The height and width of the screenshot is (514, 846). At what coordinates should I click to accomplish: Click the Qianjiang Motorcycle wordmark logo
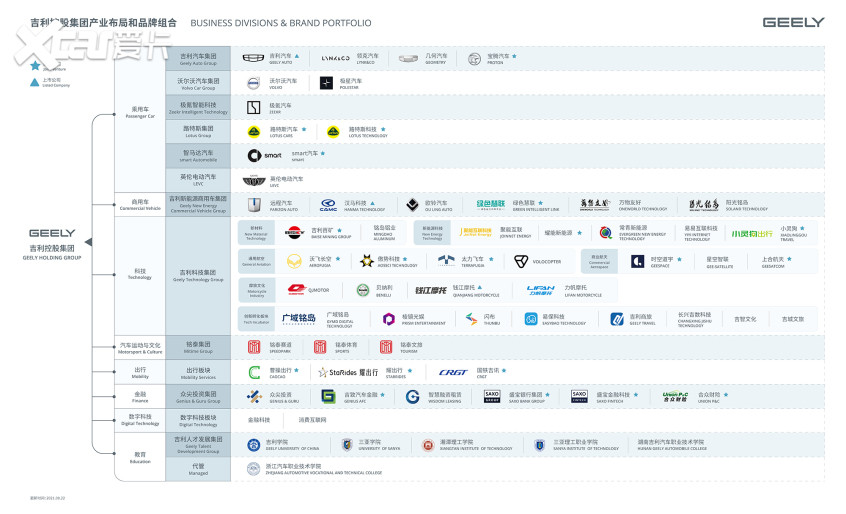[x=431, y=291]
